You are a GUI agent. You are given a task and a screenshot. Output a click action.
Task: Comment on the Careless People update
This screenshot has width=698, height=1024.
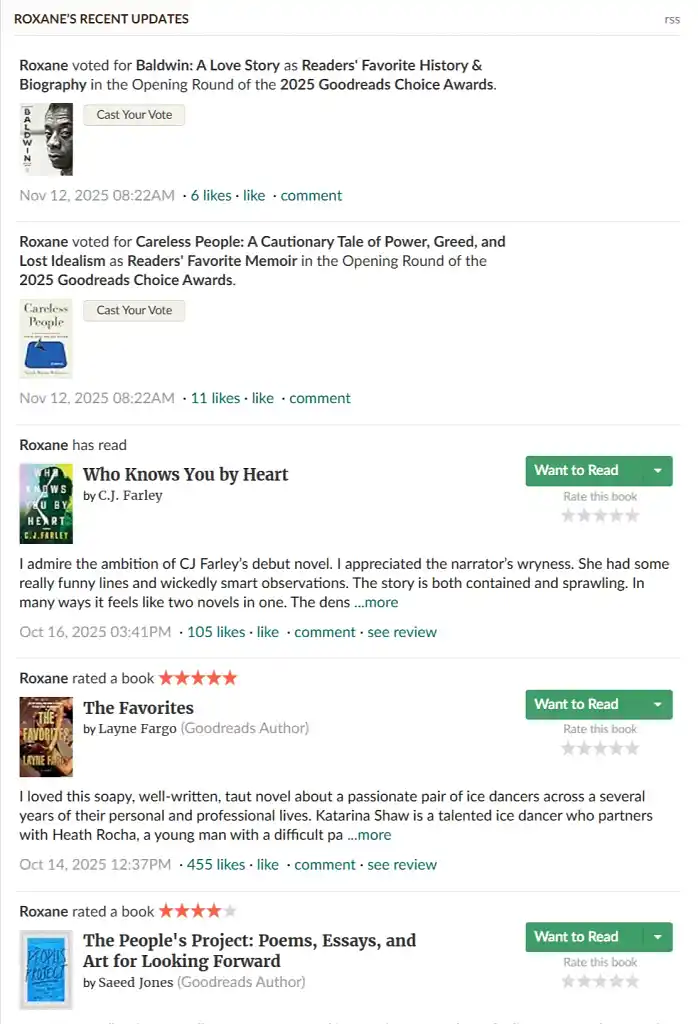pyautogui.click(x=320, y=397)
